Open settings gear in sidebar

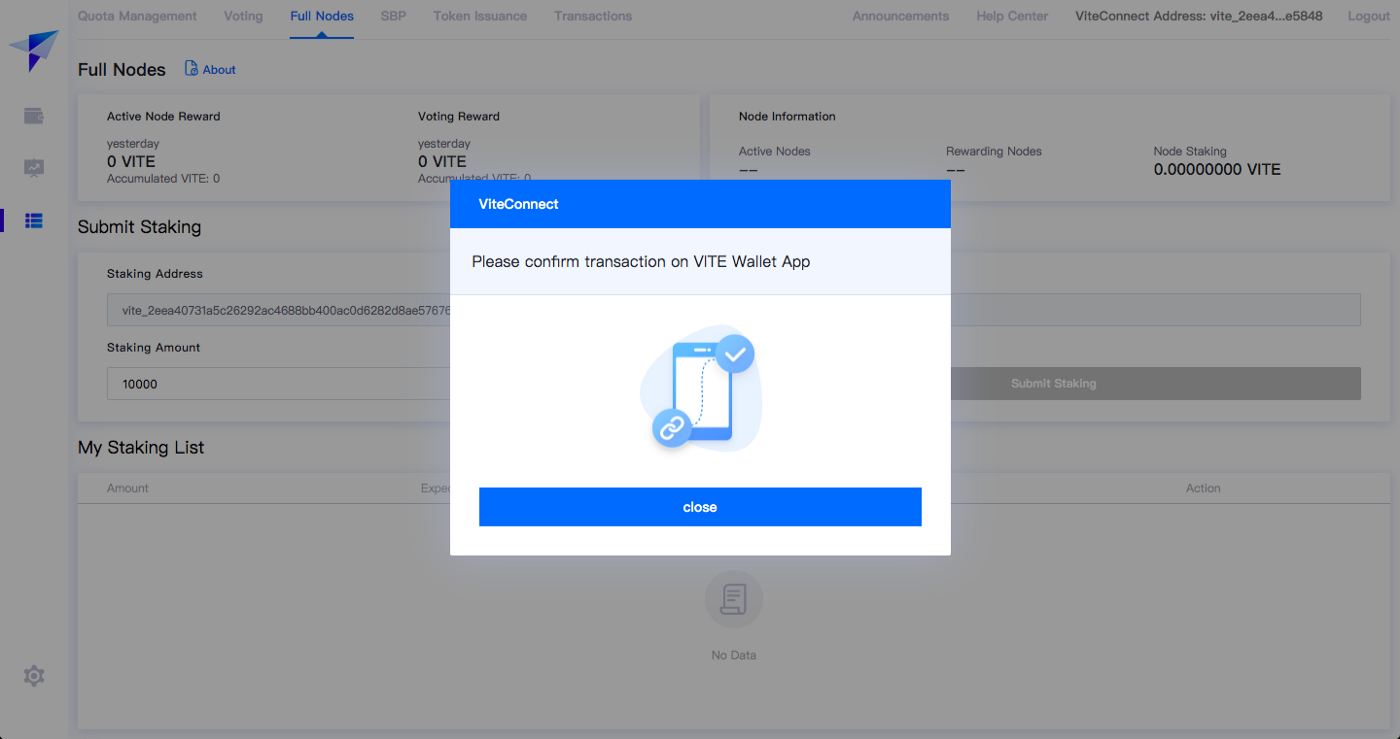coord(34,676)
